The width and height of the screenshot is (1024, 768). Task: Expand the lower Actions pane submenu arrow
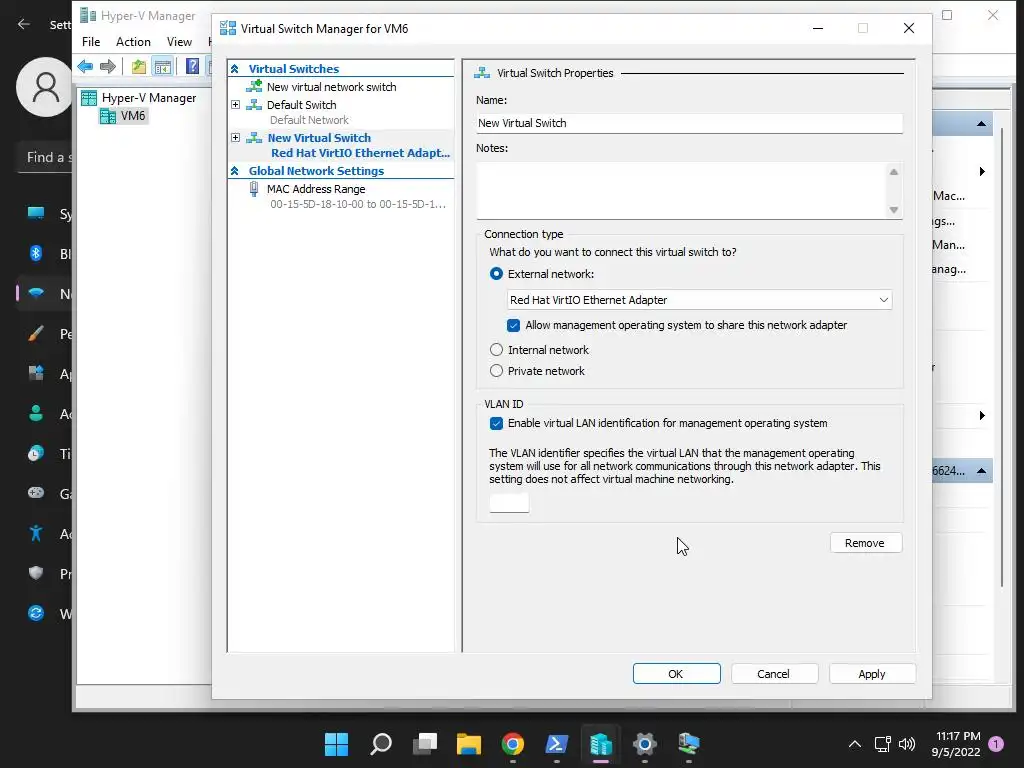click(x=982, y=415)
